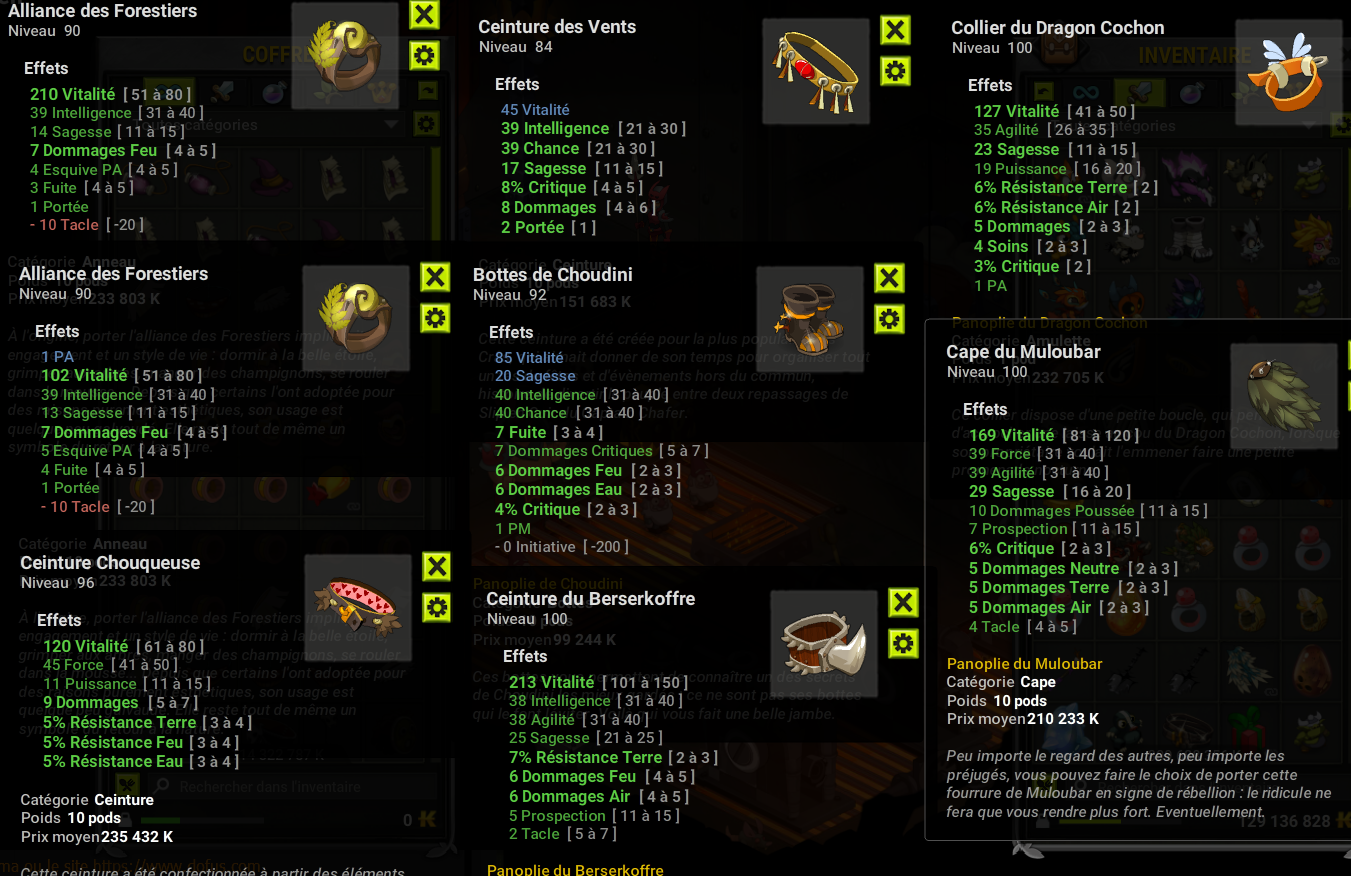Close the top Alliance des Forestiers tooltip

[x=425, y=15]
